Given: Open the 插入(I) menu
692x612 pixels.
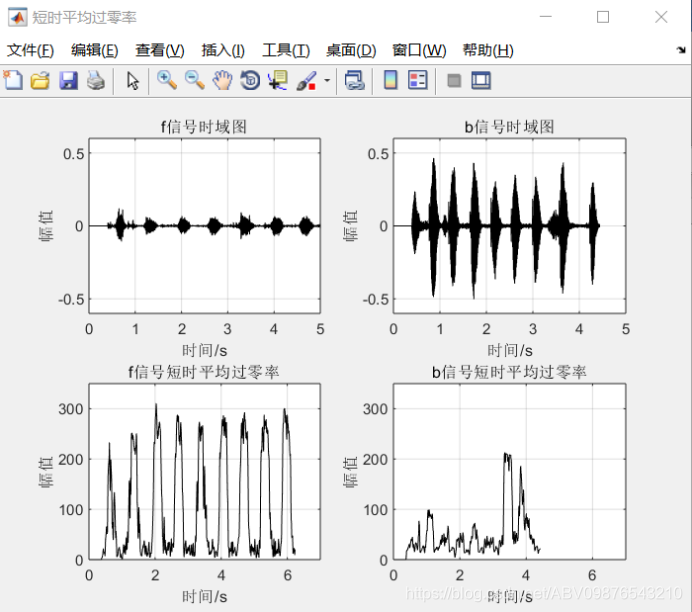Looking at the screenshot, I should coord(223,51).
